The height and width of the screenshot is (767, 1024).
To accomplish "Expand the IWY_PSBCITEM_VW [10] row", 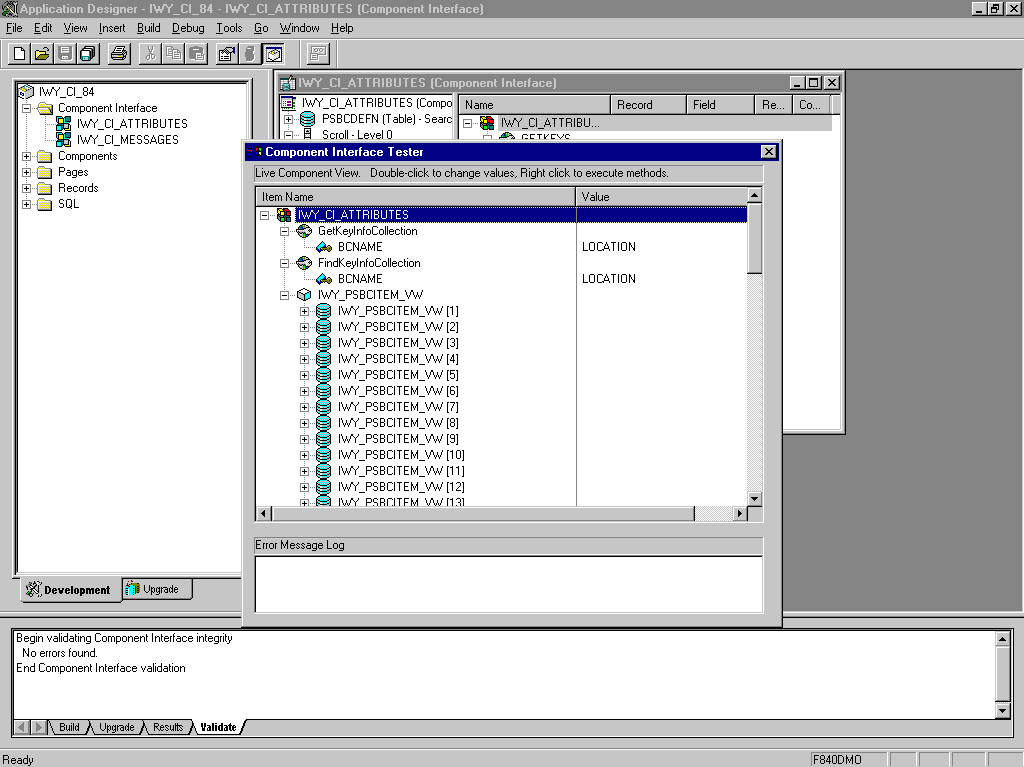I will coord(304,455).
